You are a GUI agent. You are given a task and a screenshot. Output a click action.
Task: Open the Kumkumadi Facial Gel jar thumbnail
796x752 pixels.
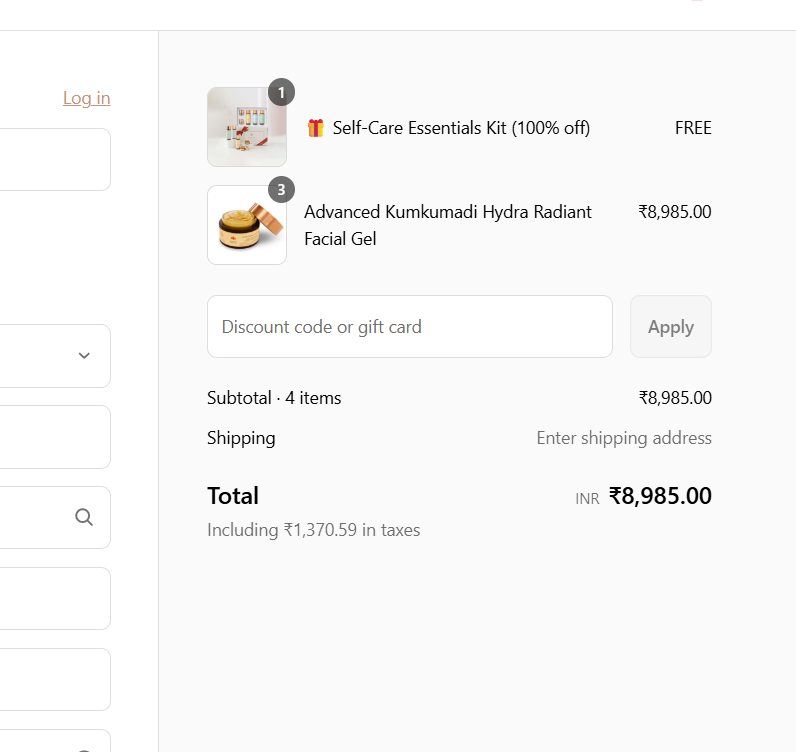pos(246,226)
